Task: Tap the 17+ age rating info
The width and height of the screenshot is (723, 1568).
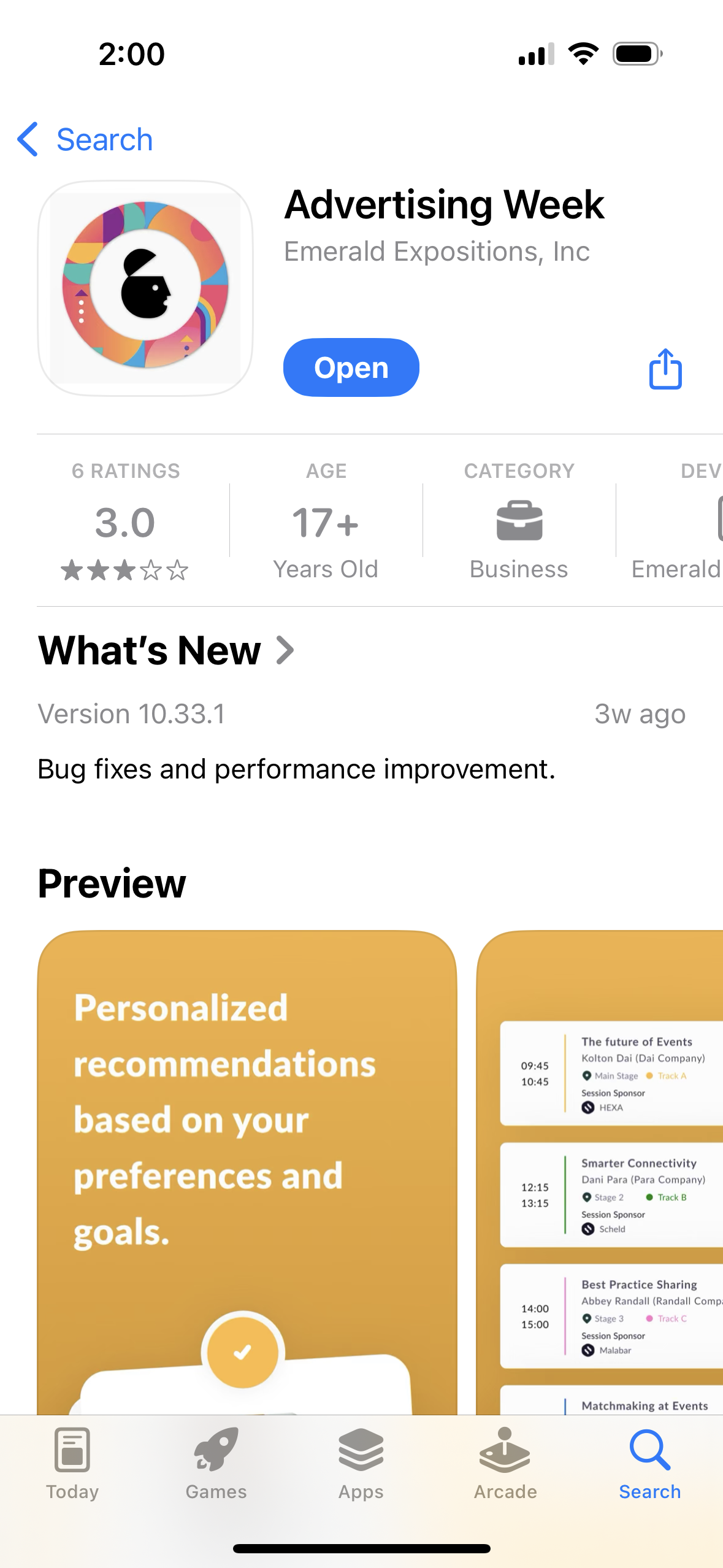Action: click(326, 522)
